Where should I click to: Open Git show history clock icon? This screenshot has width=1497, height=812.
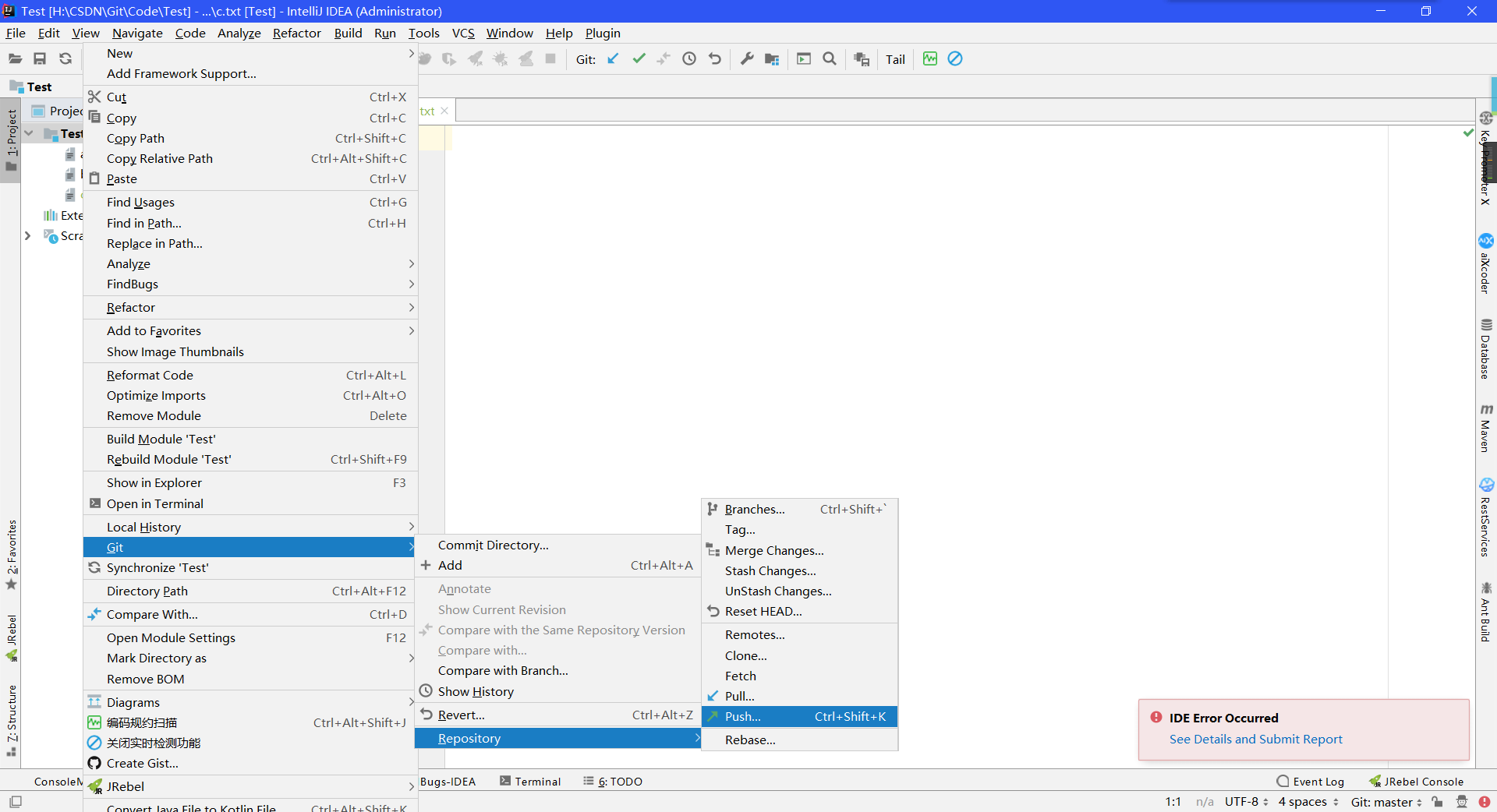pyautogui.click(x=689, y=58)
